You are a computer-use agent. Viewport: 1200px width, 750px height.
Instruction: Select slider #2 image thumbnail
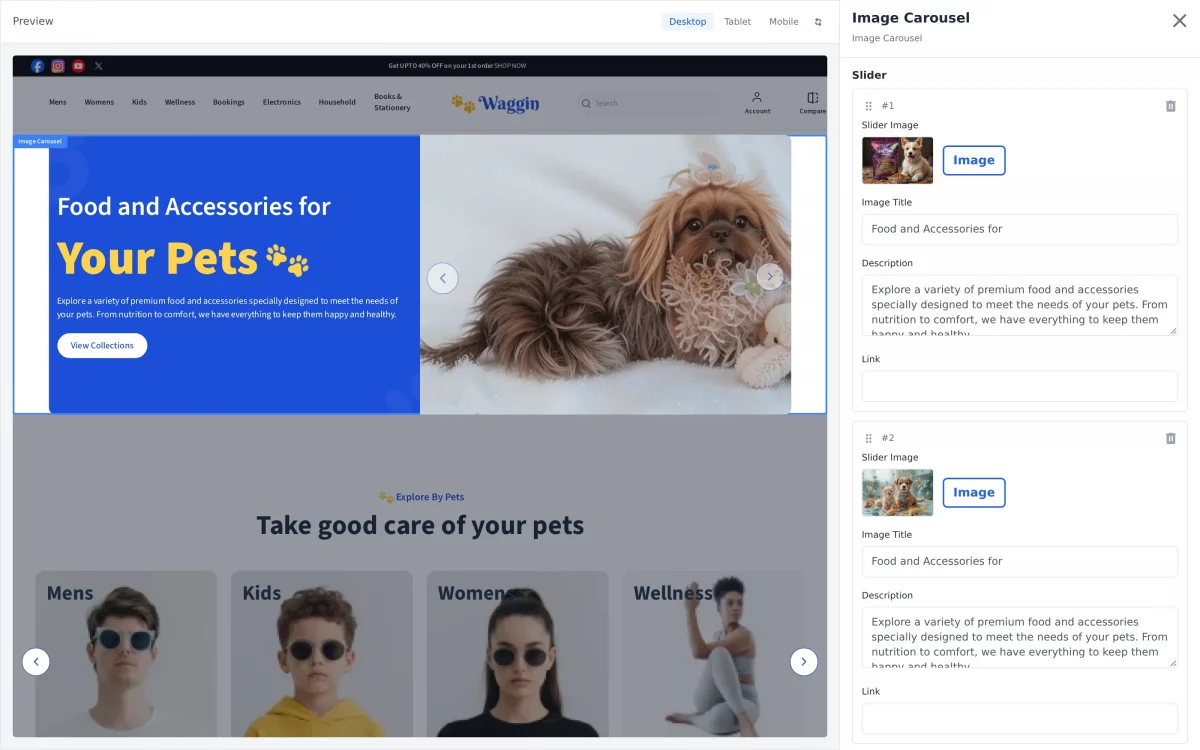pos(898,492)
